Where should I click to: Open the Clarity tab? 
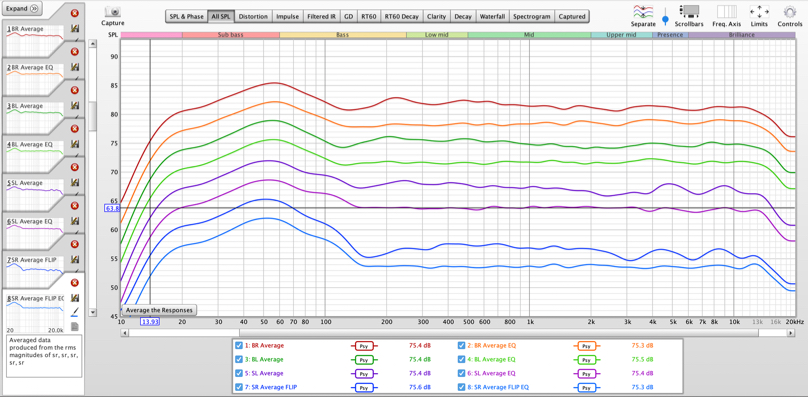(436, 16)
